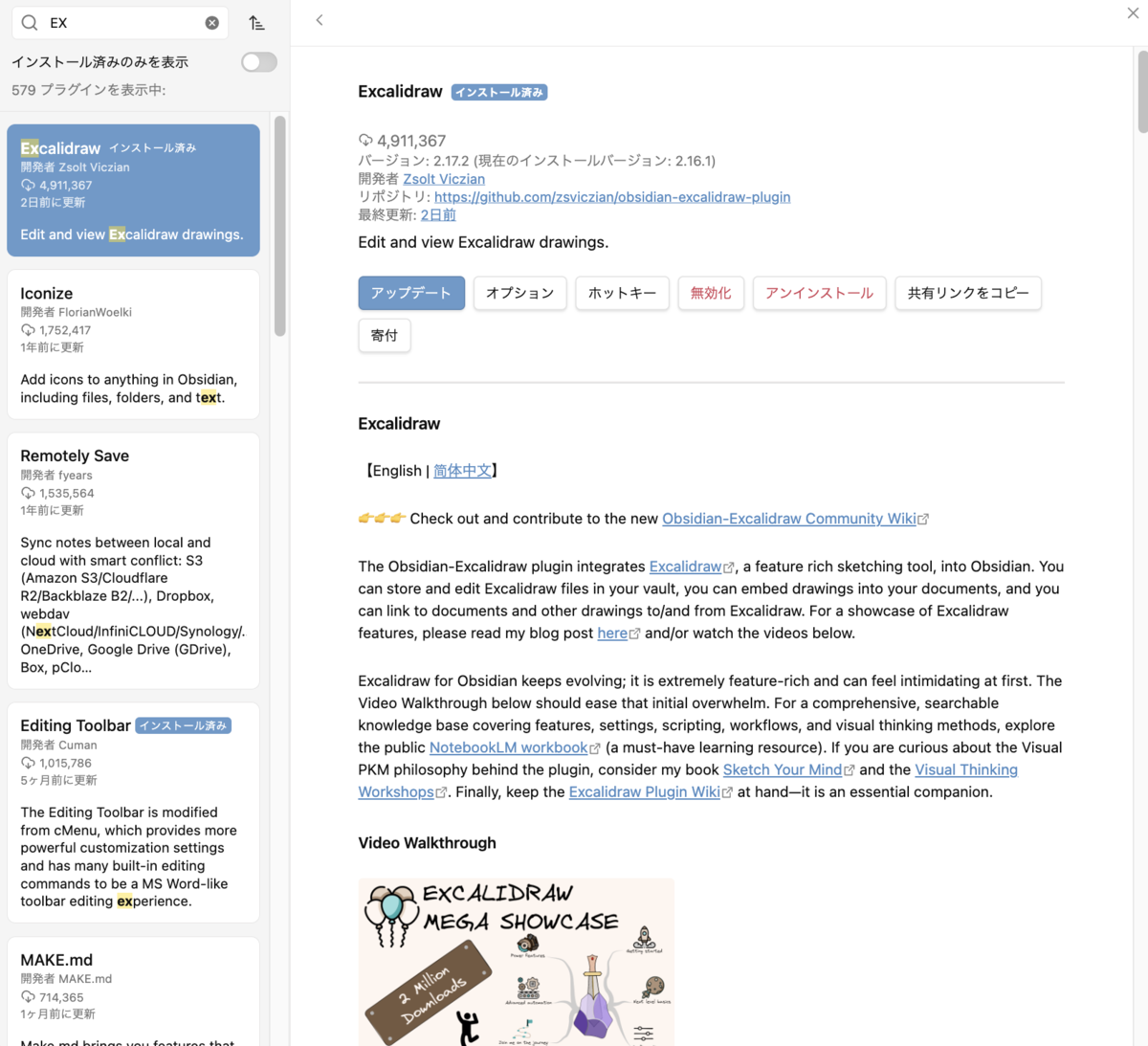Viewport: 1148px width, 1046px height.
Task: Click the 2日前 last updated link
Action: tap(438, 215)
